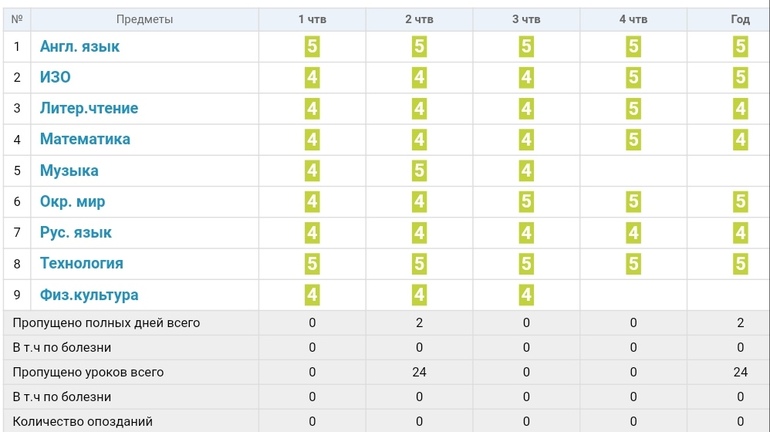Click ИЗО grade 5 in 4 чтв
This screenshot has width=770, height=432.
pyautogui.click(x=633, y=78)
